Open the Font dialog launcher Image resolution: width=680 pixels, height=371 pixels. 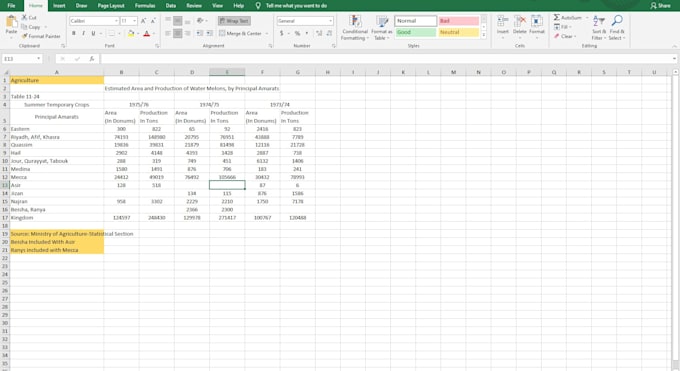[x=157, y=46]
